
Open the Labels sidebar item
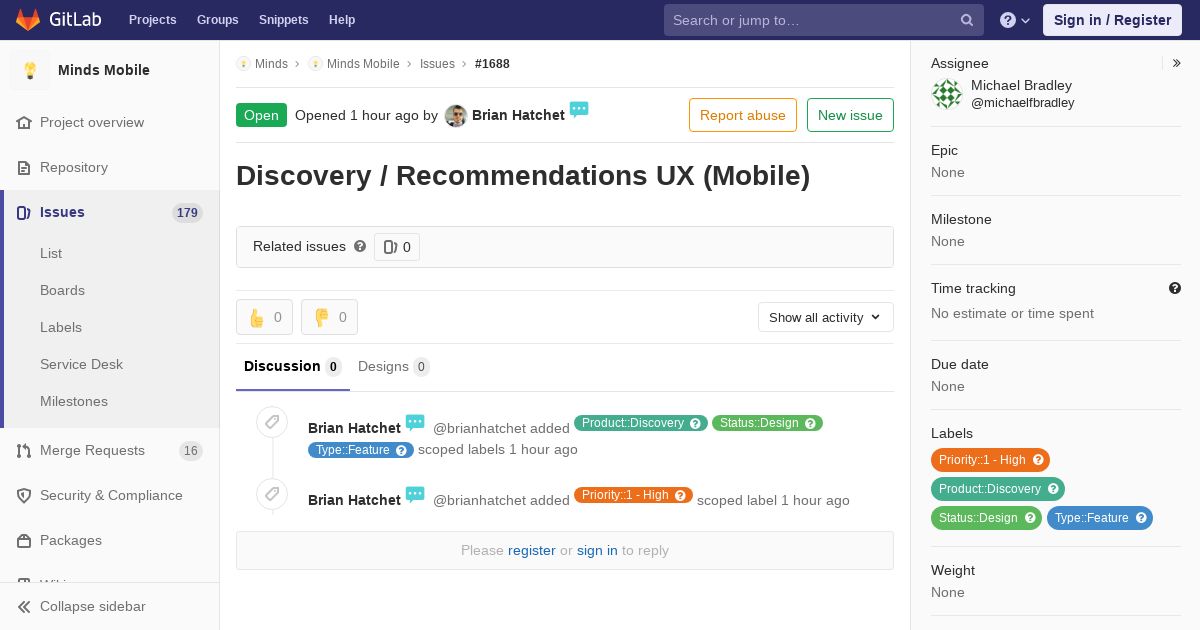tap(61, 327)
